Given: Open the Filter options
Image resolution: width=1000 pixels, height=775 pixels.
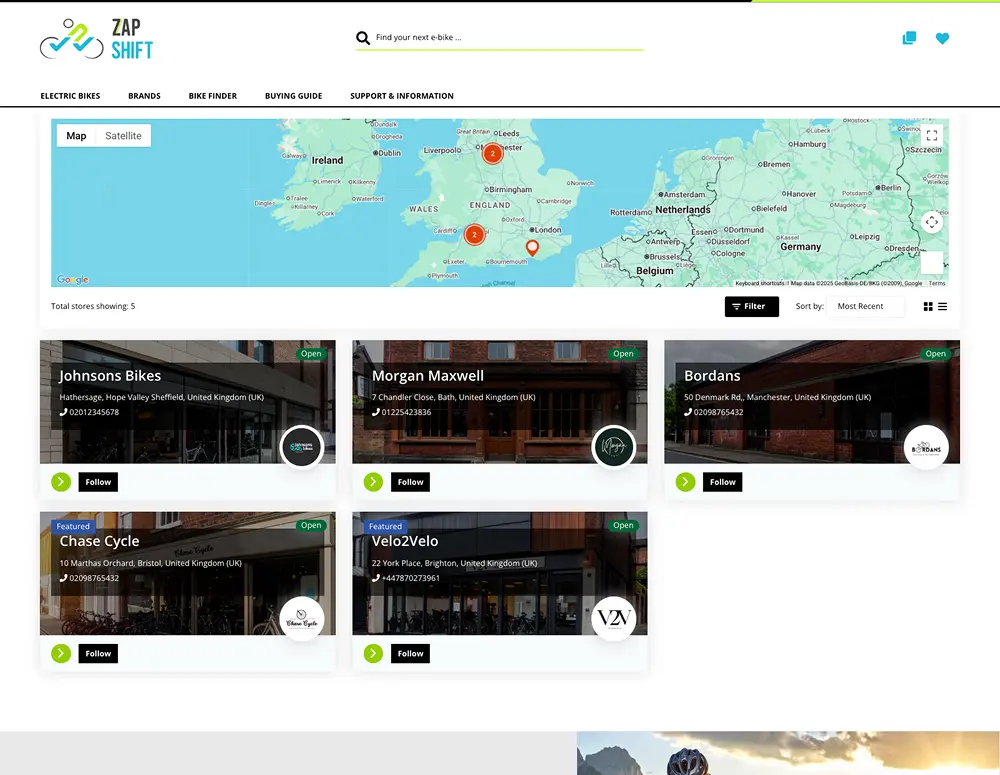Looking at the screenshot, I should pyautogui.click(x=751, y=306).
